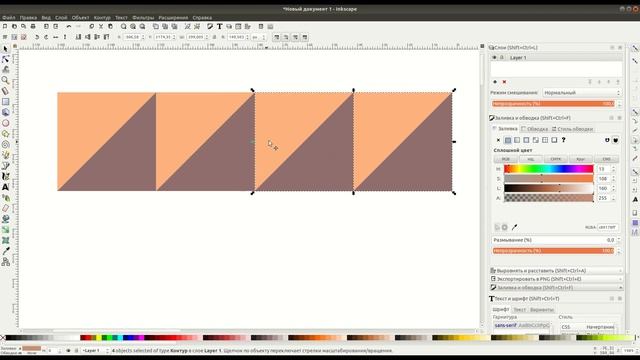Open the Файл menu
This screenshot has width=640, height=360.
[x=9, y=18]
